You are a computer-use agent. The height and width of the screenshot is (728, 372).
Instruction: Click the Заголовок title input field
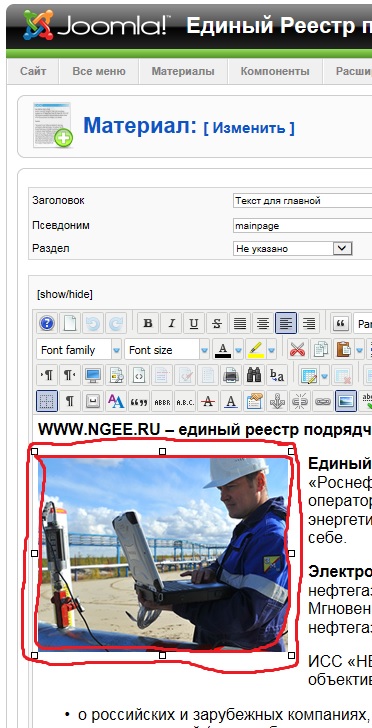[x=303, y=201]
